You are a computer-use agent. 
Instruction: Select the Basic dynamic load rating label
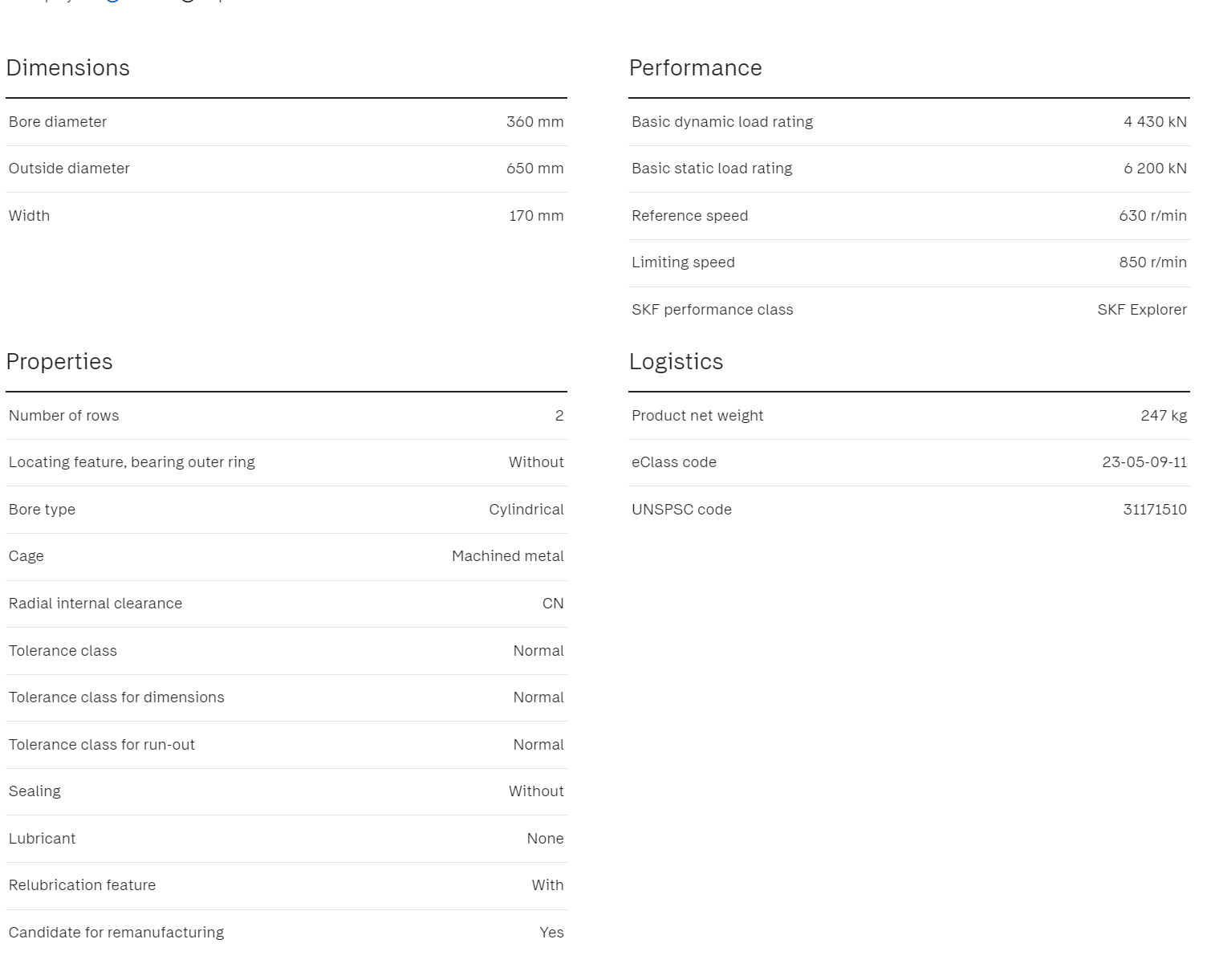(x=721, y=122)
